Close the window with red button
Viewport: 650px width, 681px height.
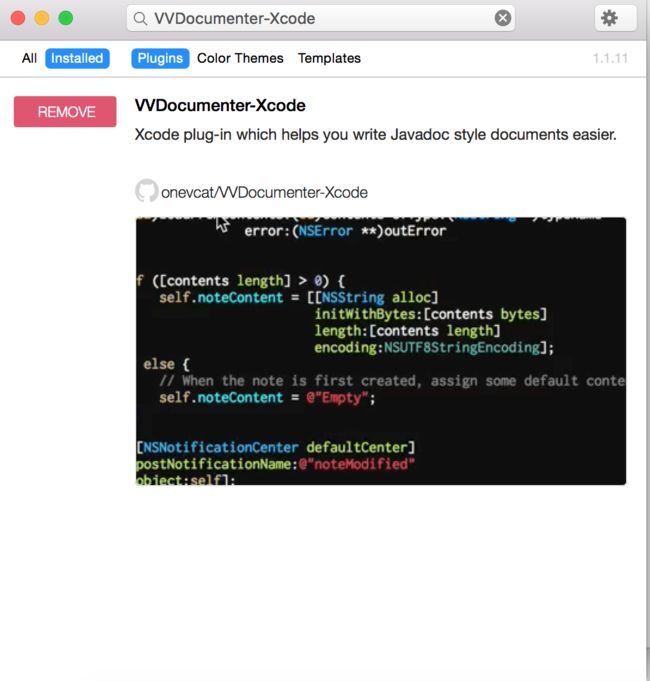pos(18,18)
